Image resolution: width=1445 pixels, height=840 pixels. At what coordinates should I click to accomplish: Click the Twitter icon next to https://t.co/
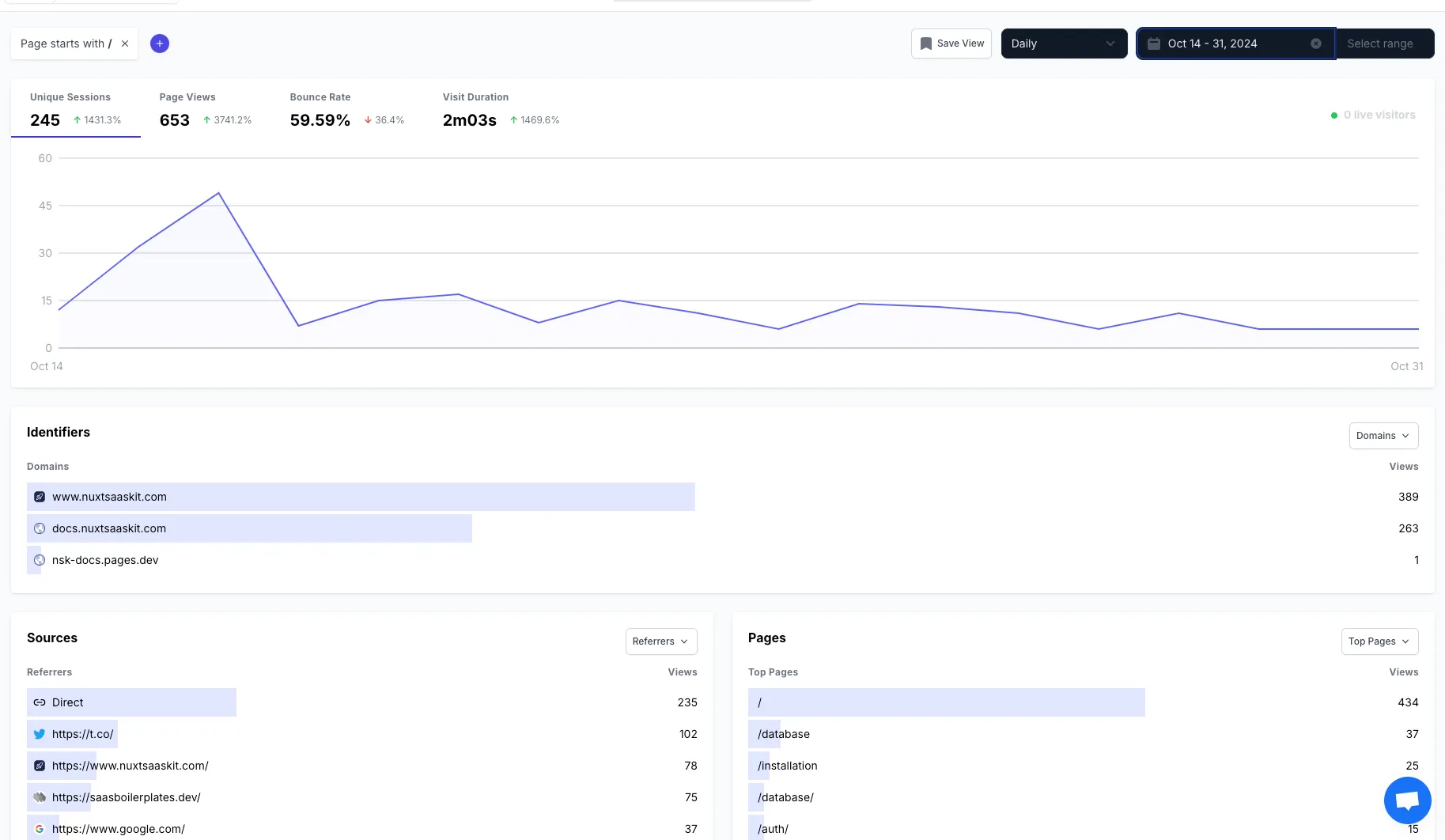tap(39, 734)
